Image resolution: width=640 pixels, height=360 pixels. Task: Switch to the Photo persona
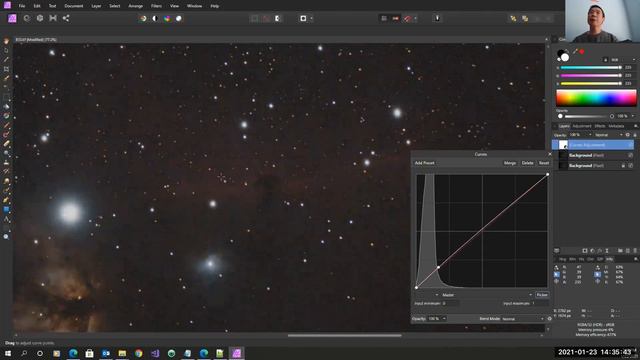click(12, 18)
